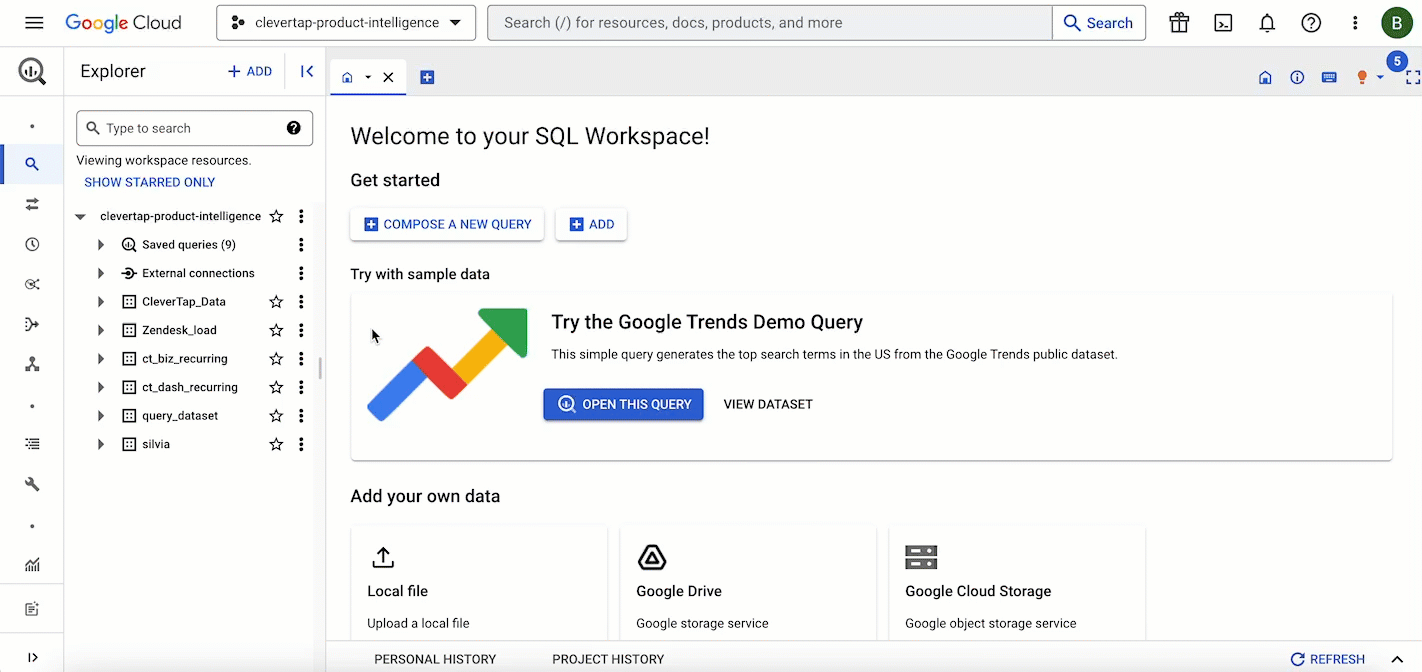Click COMPOSE A NEW QUERY button
The height and width of the screenshot is (672, 1422).
pyautogui.click(x=447, y=224)
